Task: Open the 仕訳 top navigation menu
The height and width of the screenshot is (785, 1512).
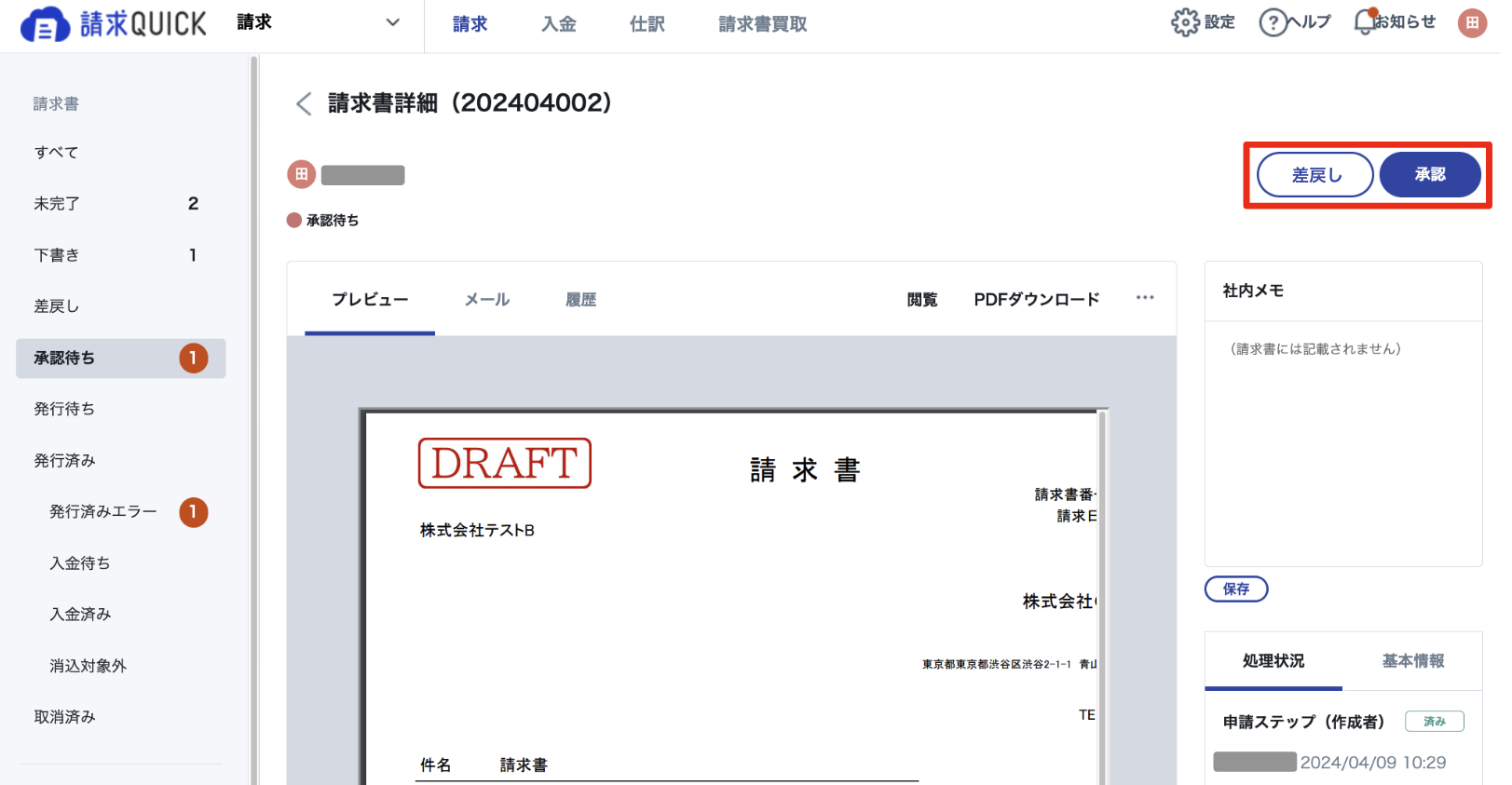Action: [x=647, y=24]
